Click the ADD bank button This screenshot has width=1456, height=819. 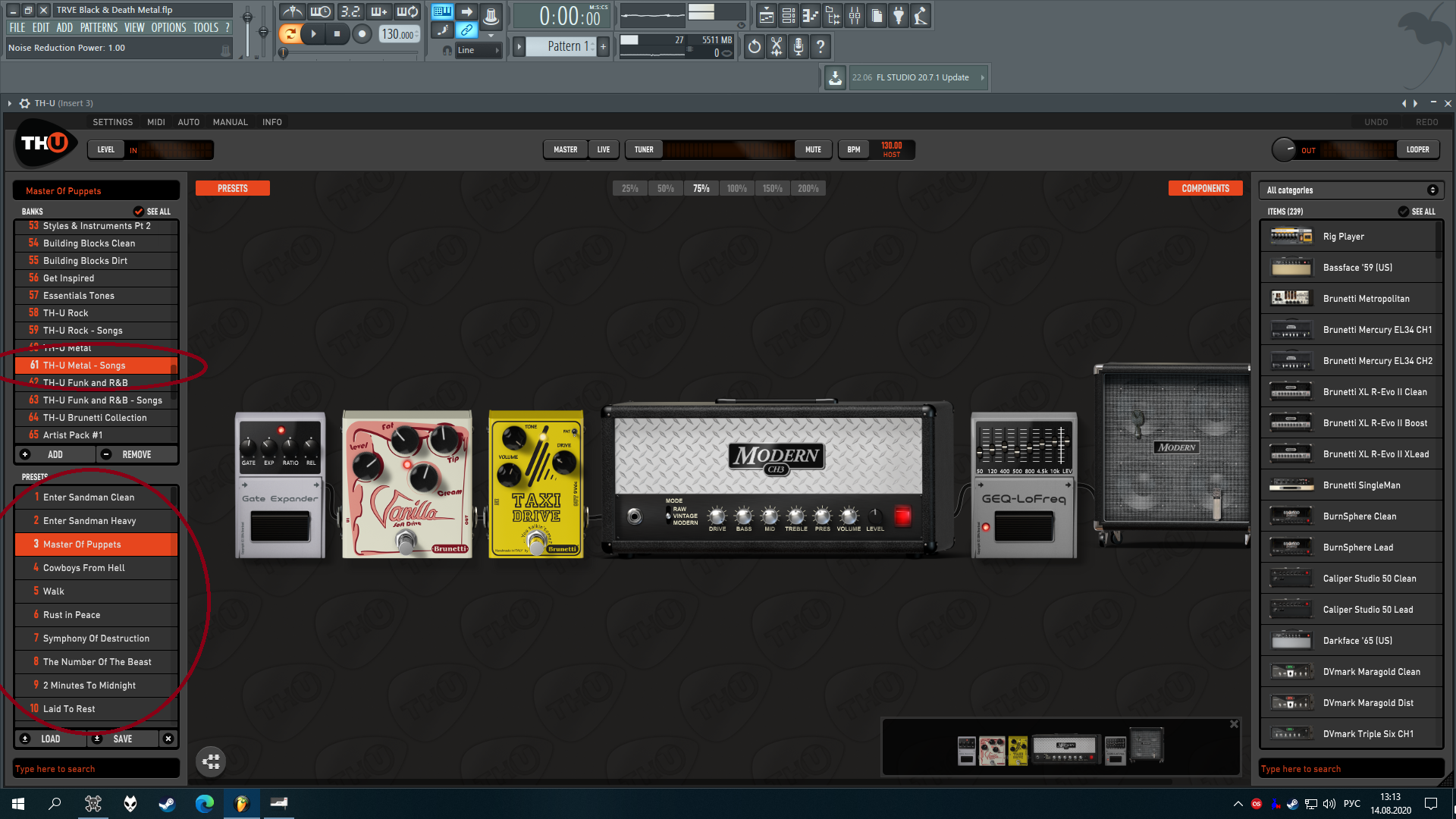55,454
